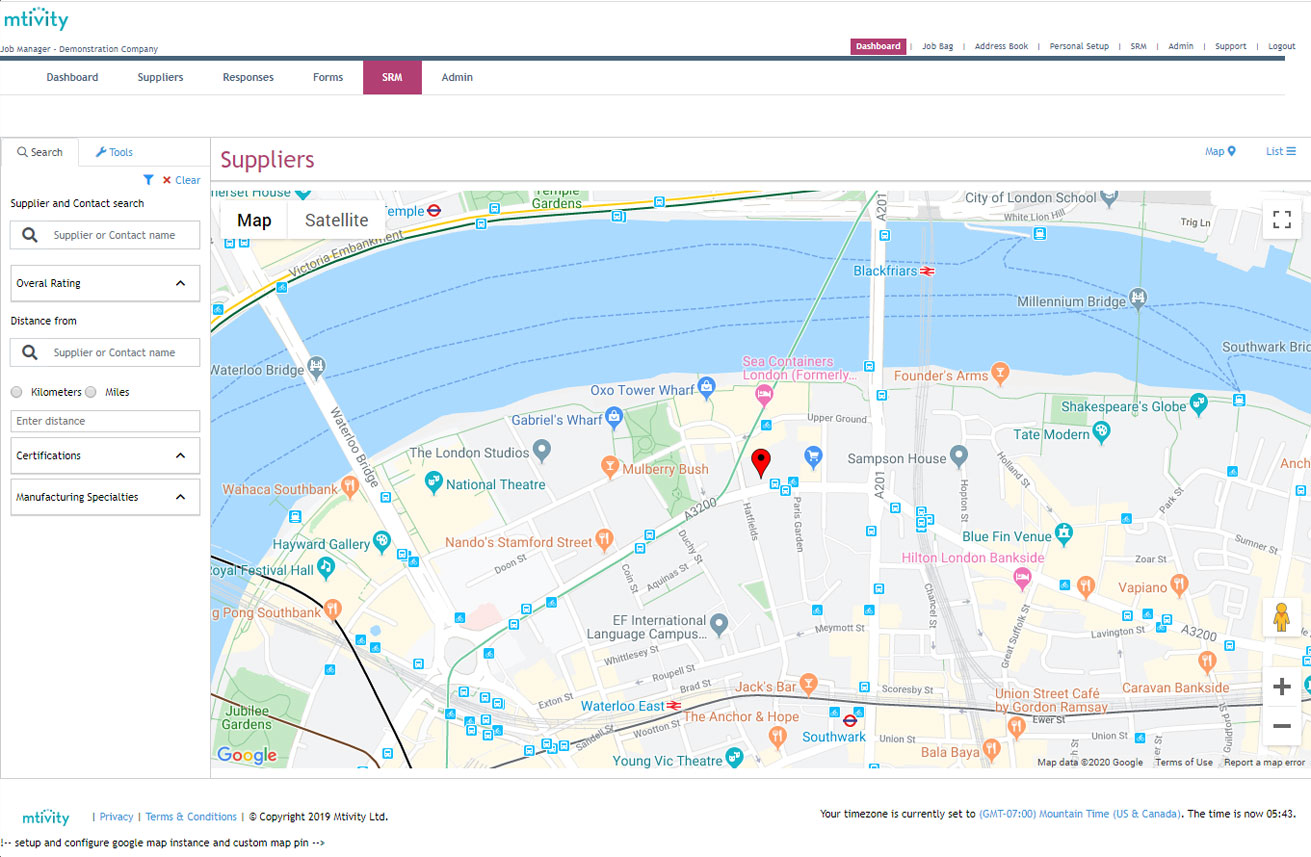1311x857 pixels.
Task: Click the Waterloo East rail station marker
Action: click(x=675, y=705)
